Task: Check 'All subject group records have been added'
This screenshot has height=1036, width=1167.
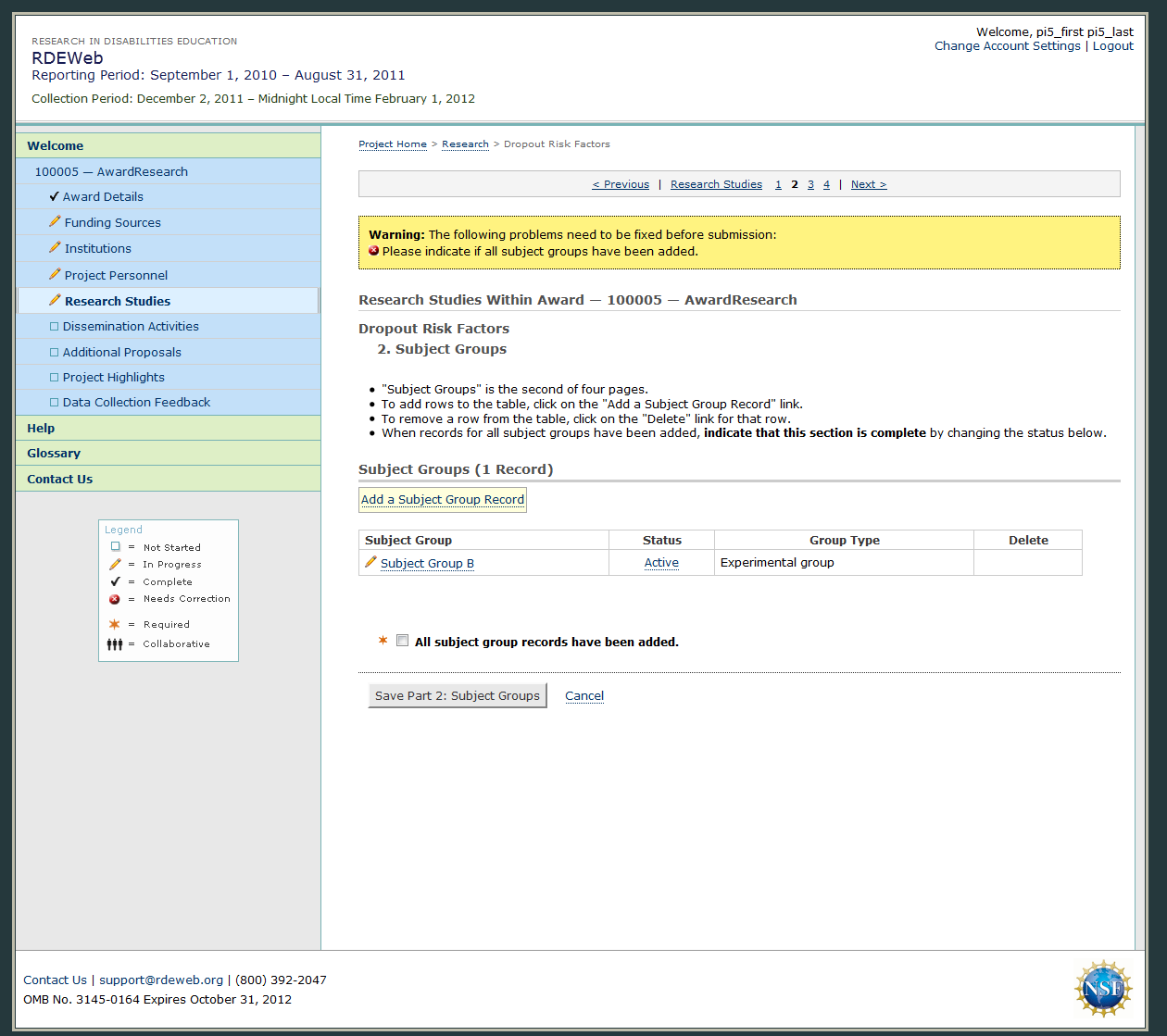Action: point(402,641)
